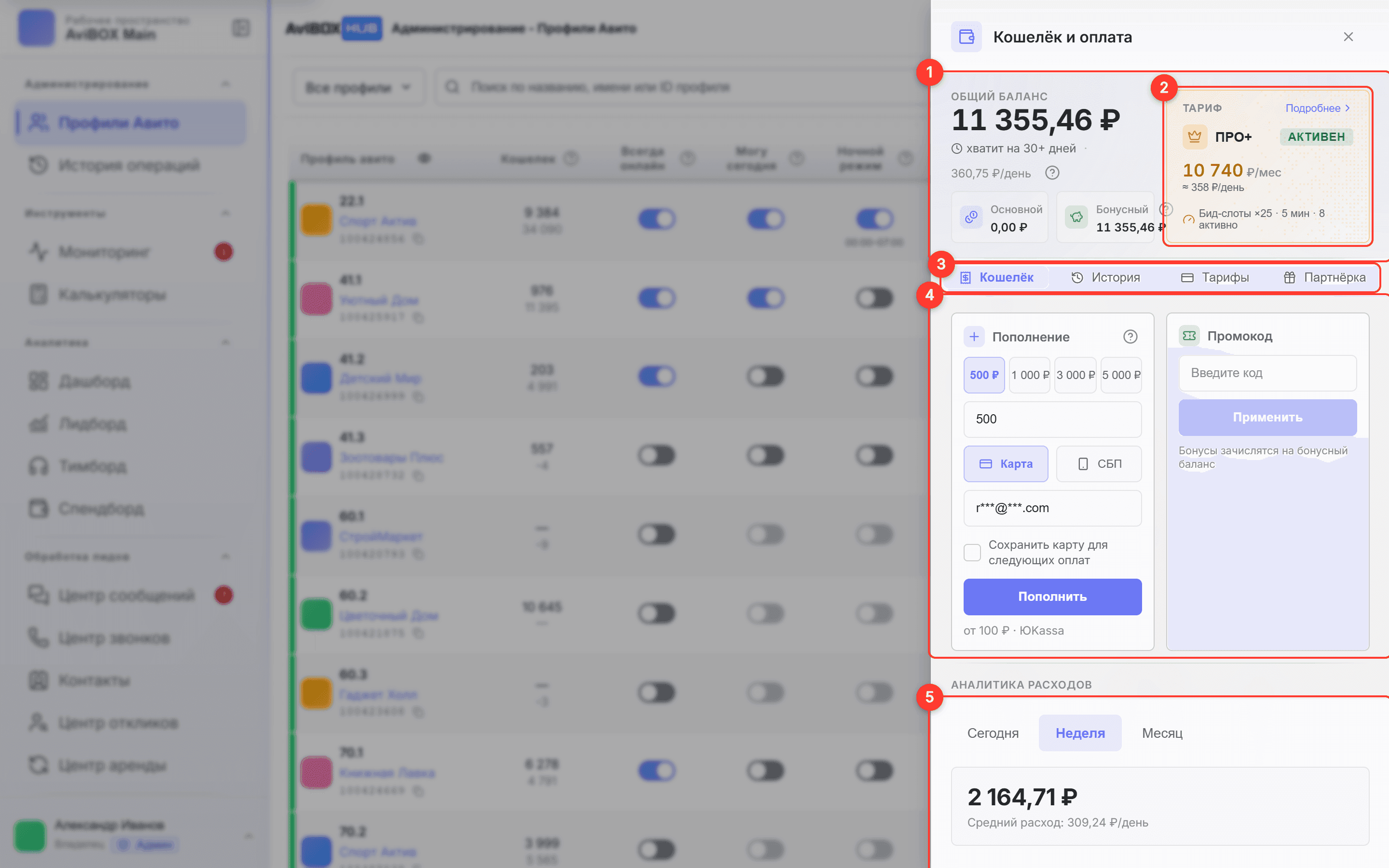The image size is (1389, 868).
Task: Choose the Карта payment method
Action: tap(1006, 464)
